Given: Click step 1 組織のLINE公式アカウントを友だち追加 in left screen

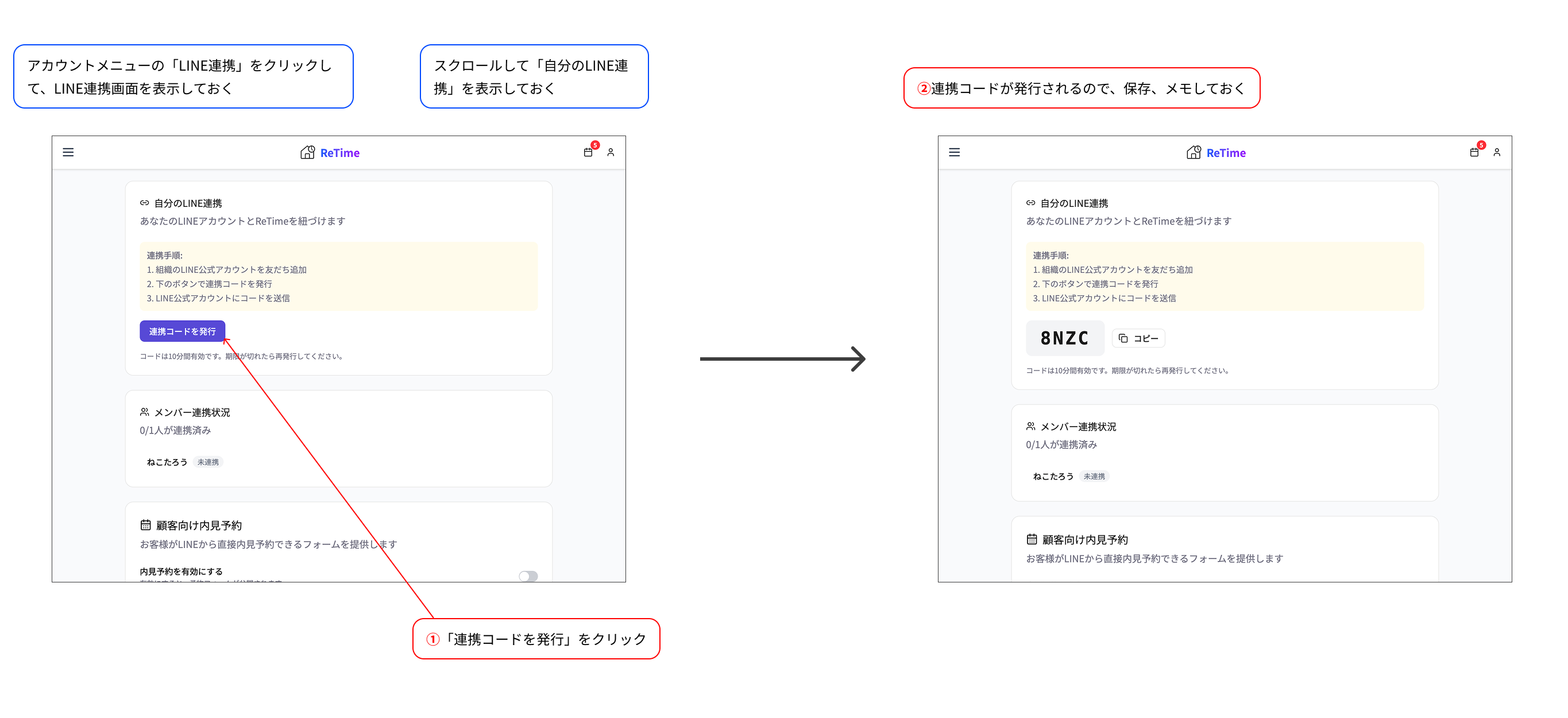Looking at the screenshot, I should pos(226,269).
